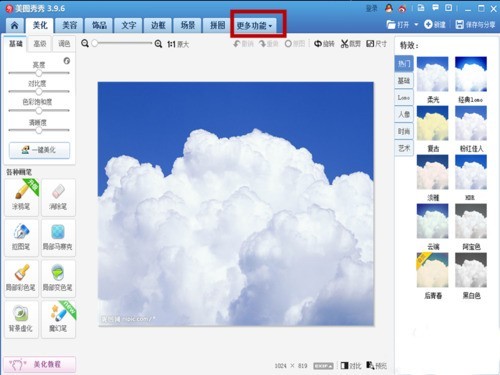Open the 场景 tab

188,25
